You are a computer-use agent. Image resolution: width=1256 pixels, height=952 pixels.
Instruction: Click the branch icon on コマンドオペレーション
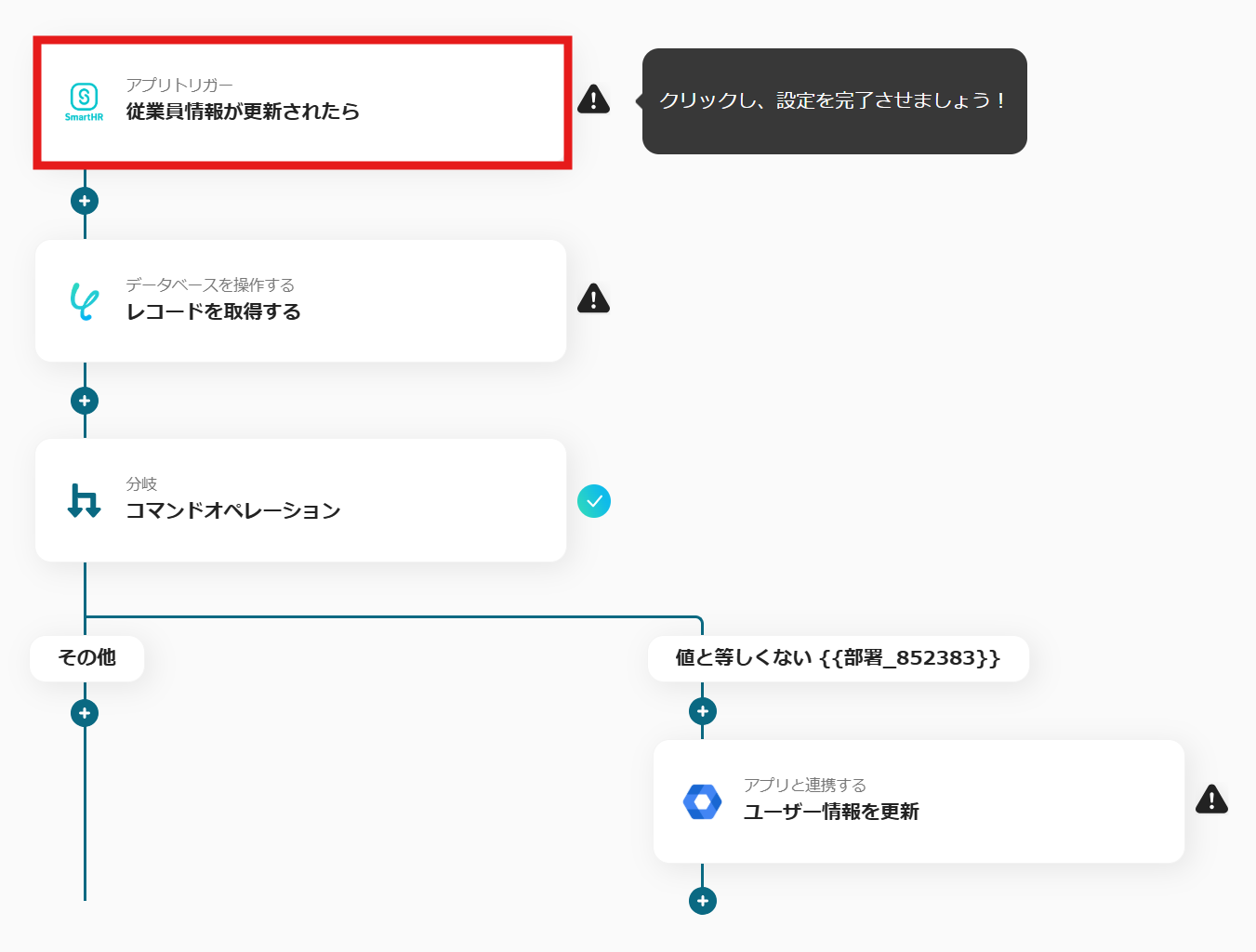(x=85, y=500)
